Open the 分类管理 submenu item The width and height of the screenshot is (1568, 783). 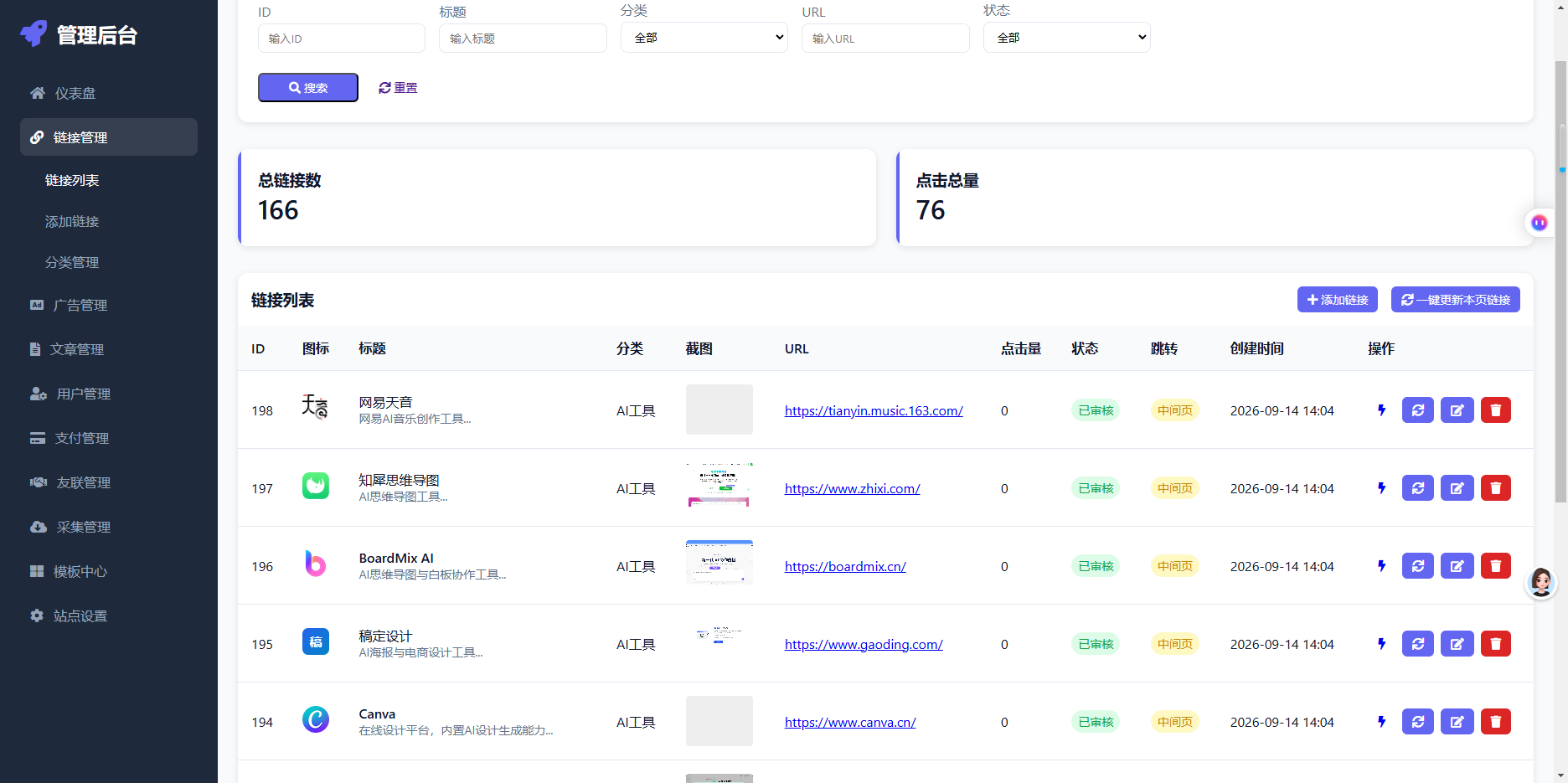tap(72, 262)
